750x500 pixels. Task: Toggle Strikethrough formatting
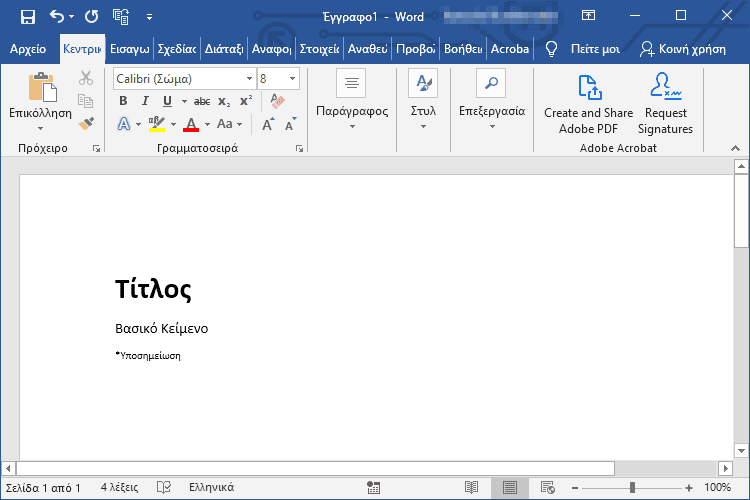[x=202, y=101]
